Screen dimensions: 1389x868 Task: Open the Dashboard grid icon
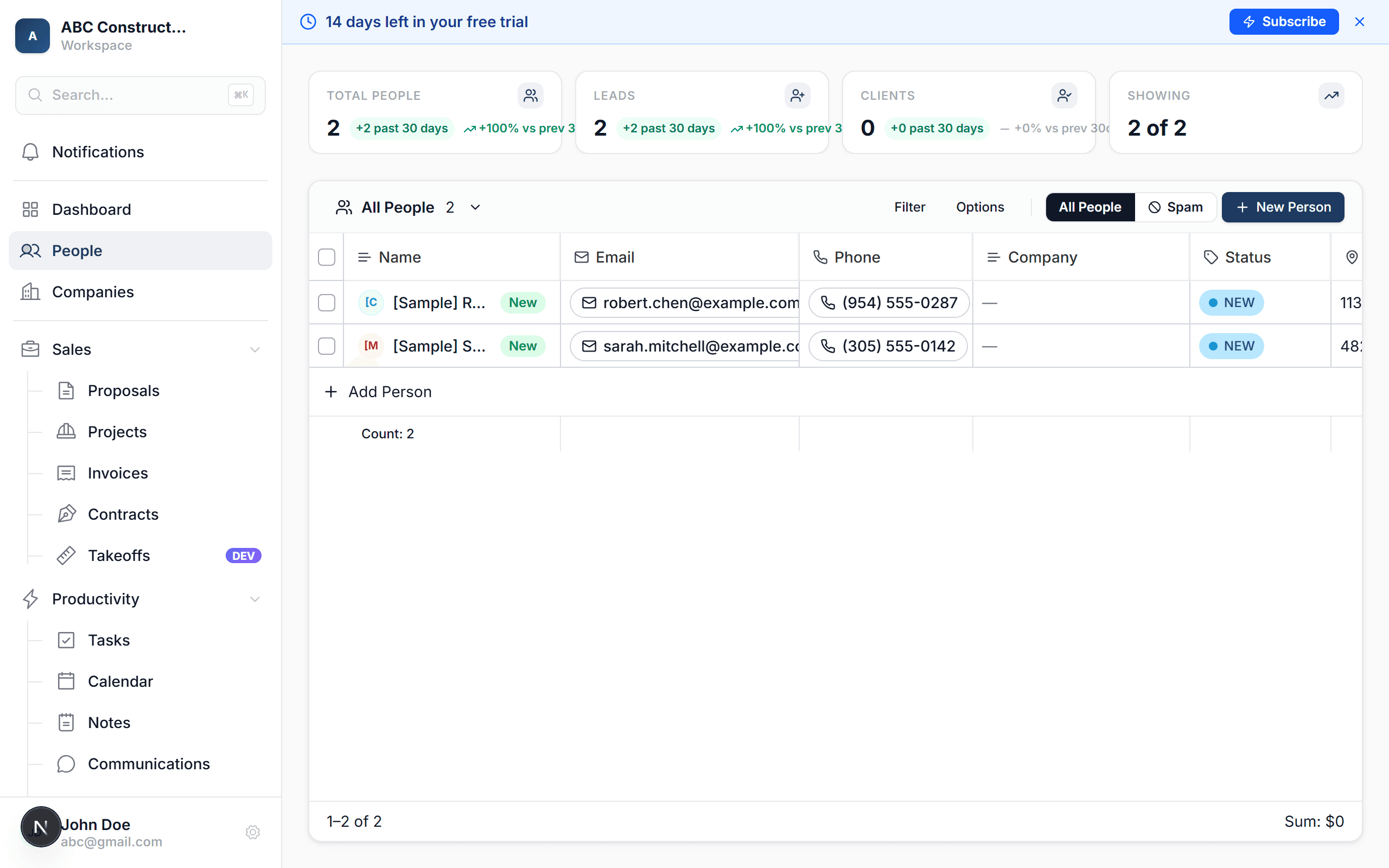click(30, 209)
